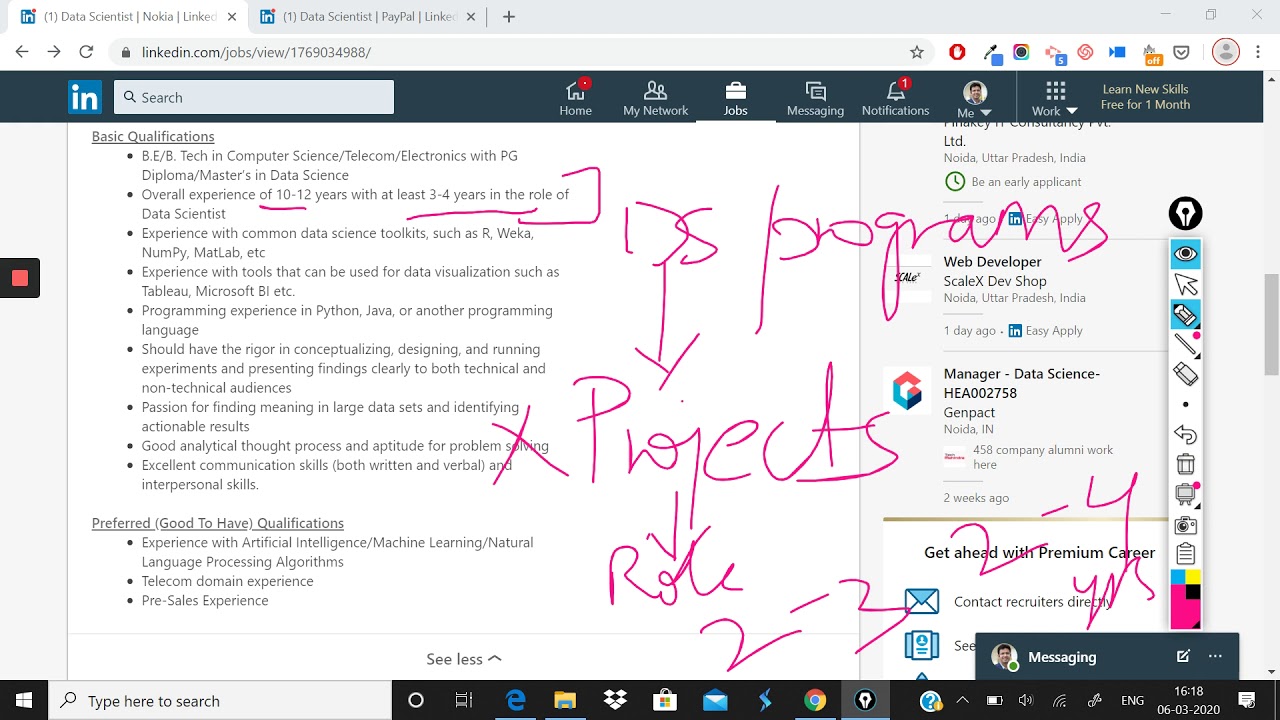Open the whiteboard easel tool

pos(1185,494)
